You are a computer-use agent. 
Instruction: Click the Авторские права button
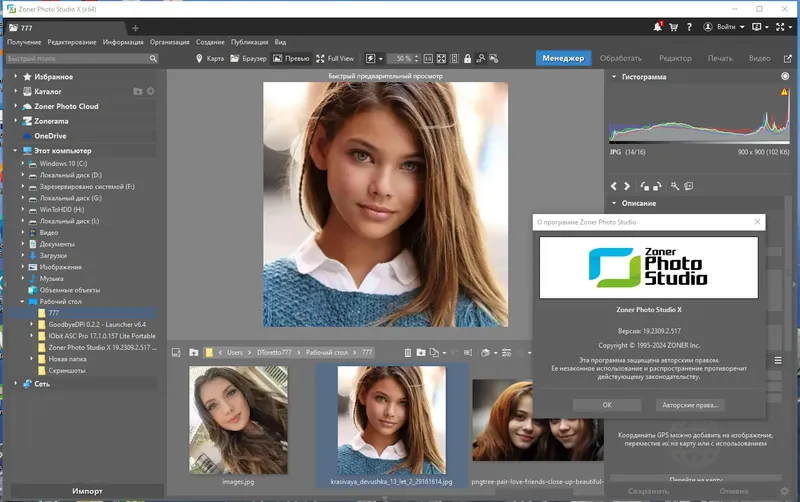click(689, 405)
